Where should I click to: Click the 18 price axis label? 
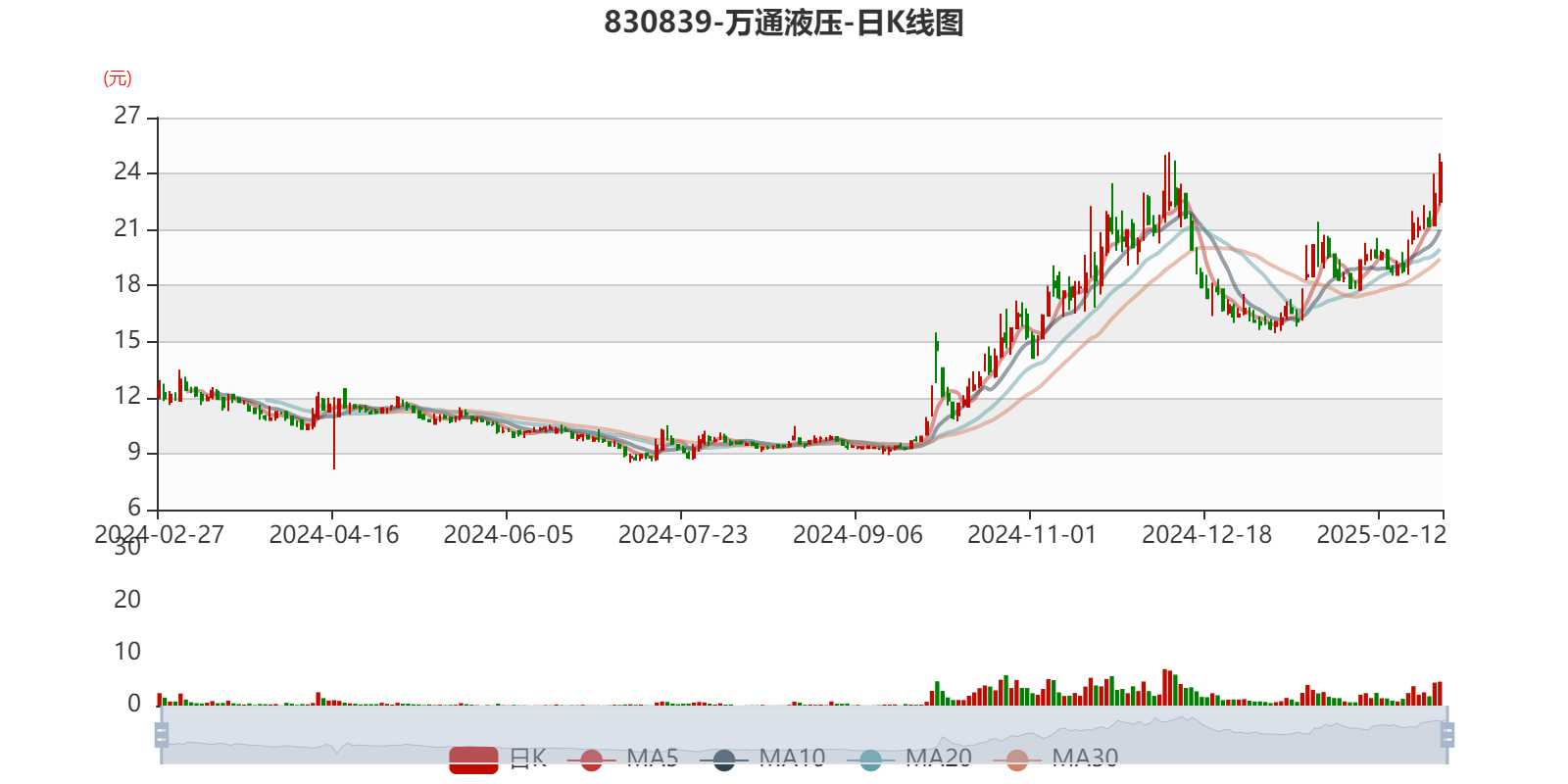tap(127, 285)
